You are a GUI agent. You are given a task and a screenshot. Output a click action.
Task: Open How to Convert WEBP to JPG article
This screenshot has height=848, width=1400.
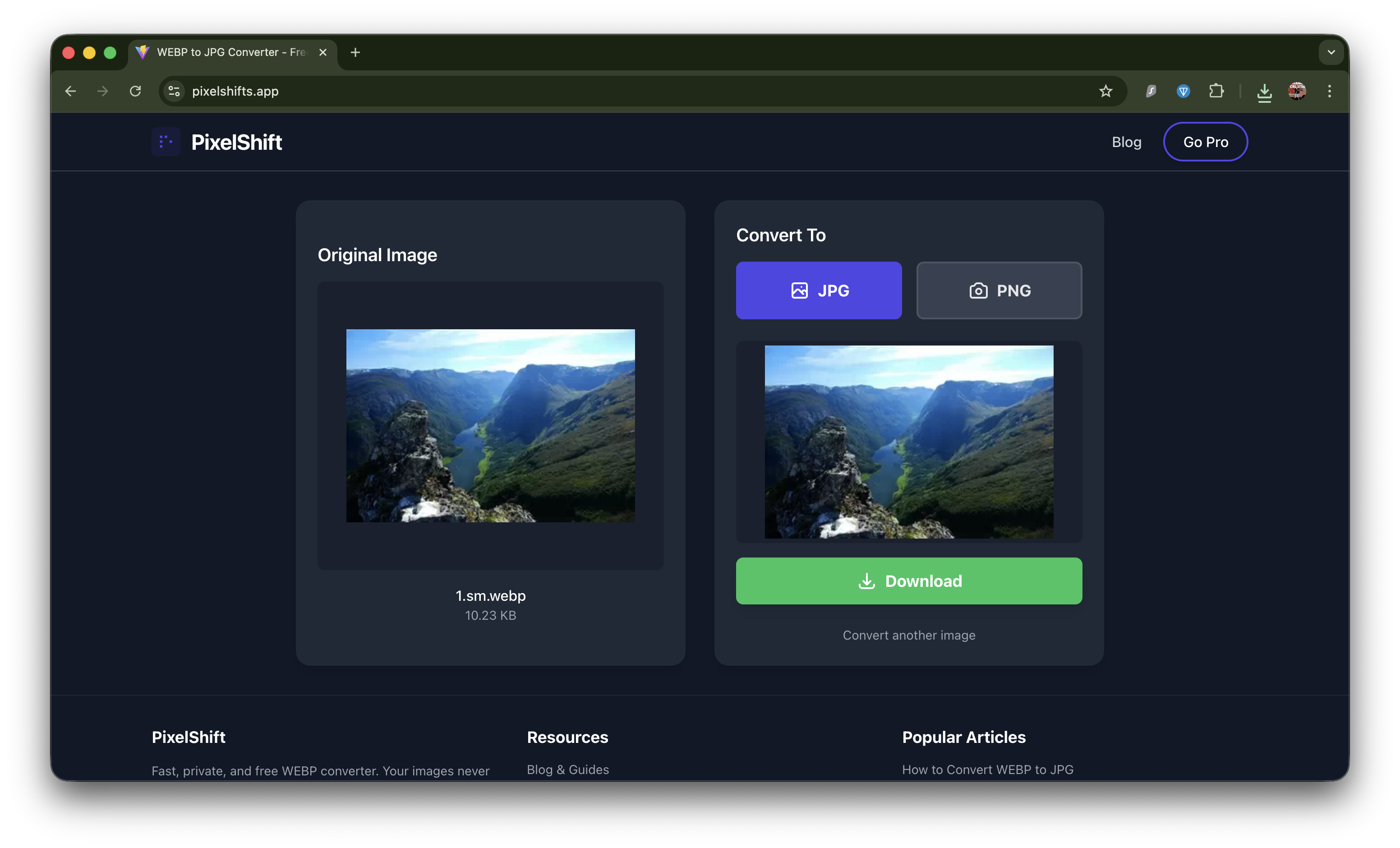coord(987,770)
